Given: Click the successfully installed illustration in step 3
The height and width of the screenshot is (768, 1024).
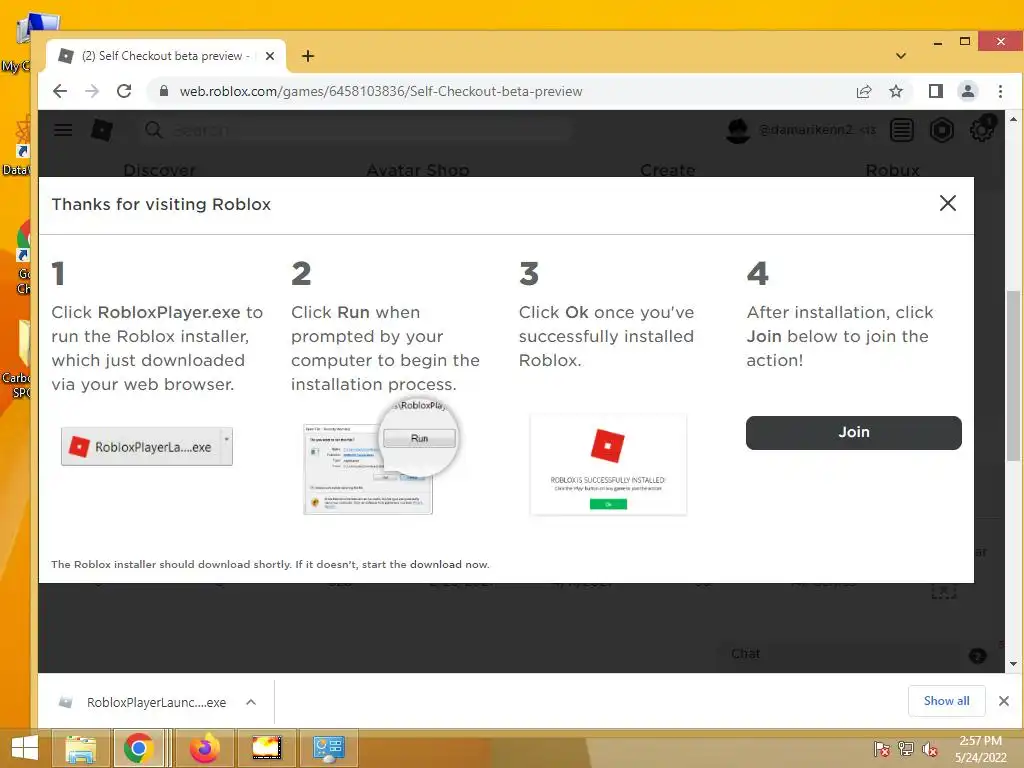Looking at the screenshot, I should click(x=608, y=464).
